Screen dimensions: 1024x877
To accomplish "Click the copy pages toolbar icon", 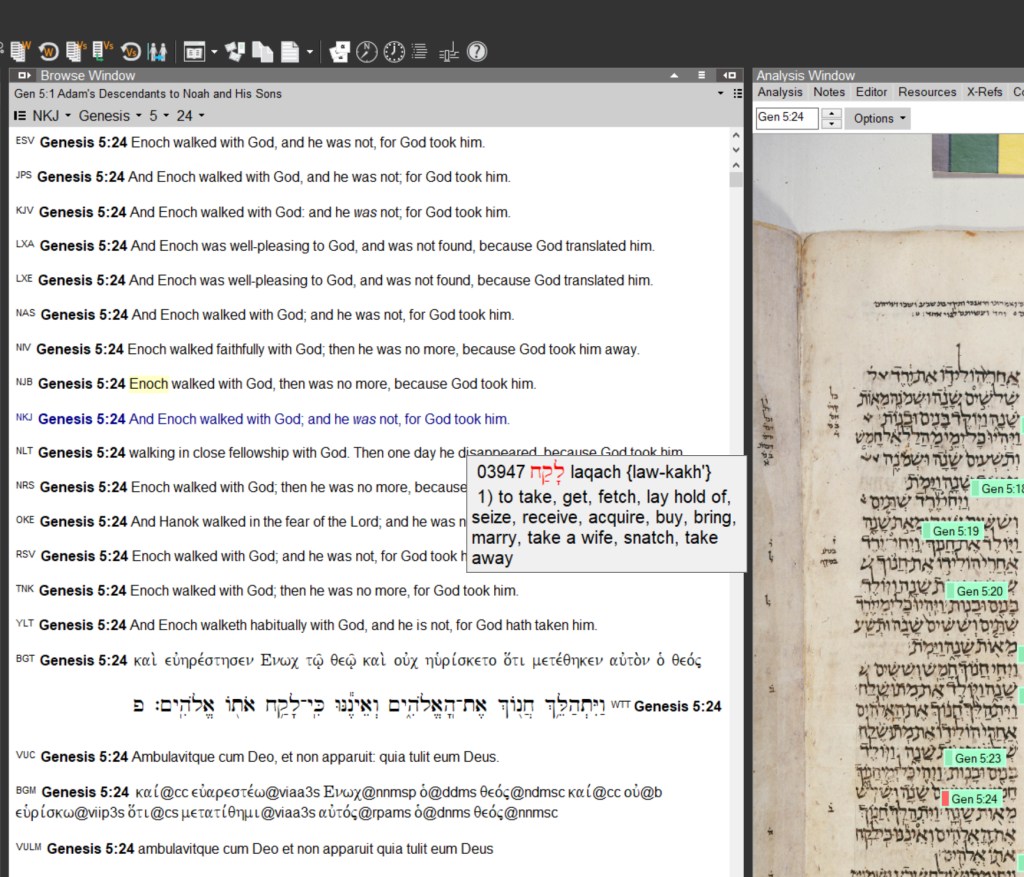I will 263,51.
